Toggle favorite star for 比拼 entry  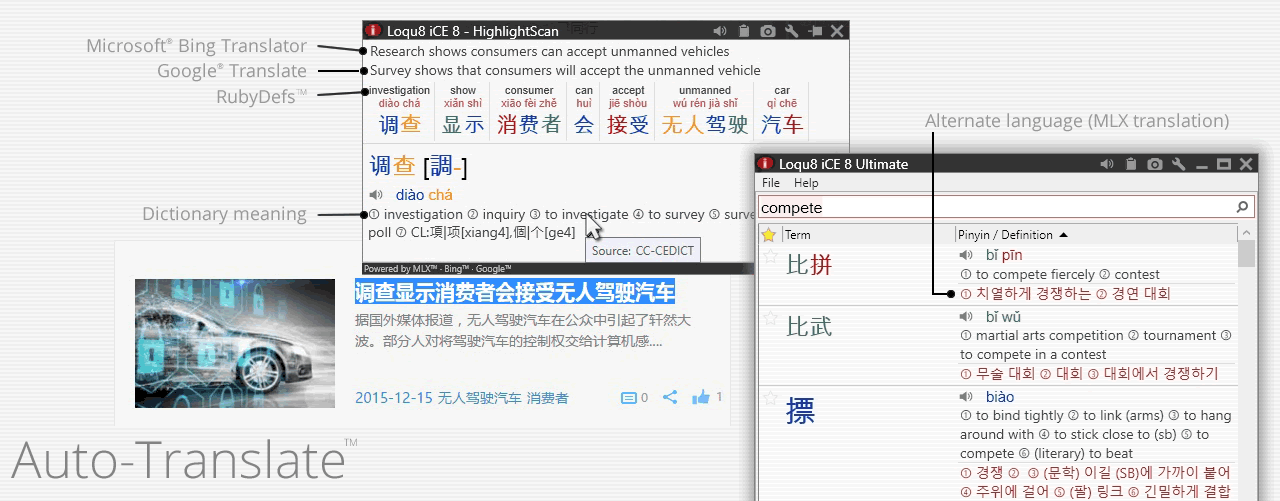771,256
